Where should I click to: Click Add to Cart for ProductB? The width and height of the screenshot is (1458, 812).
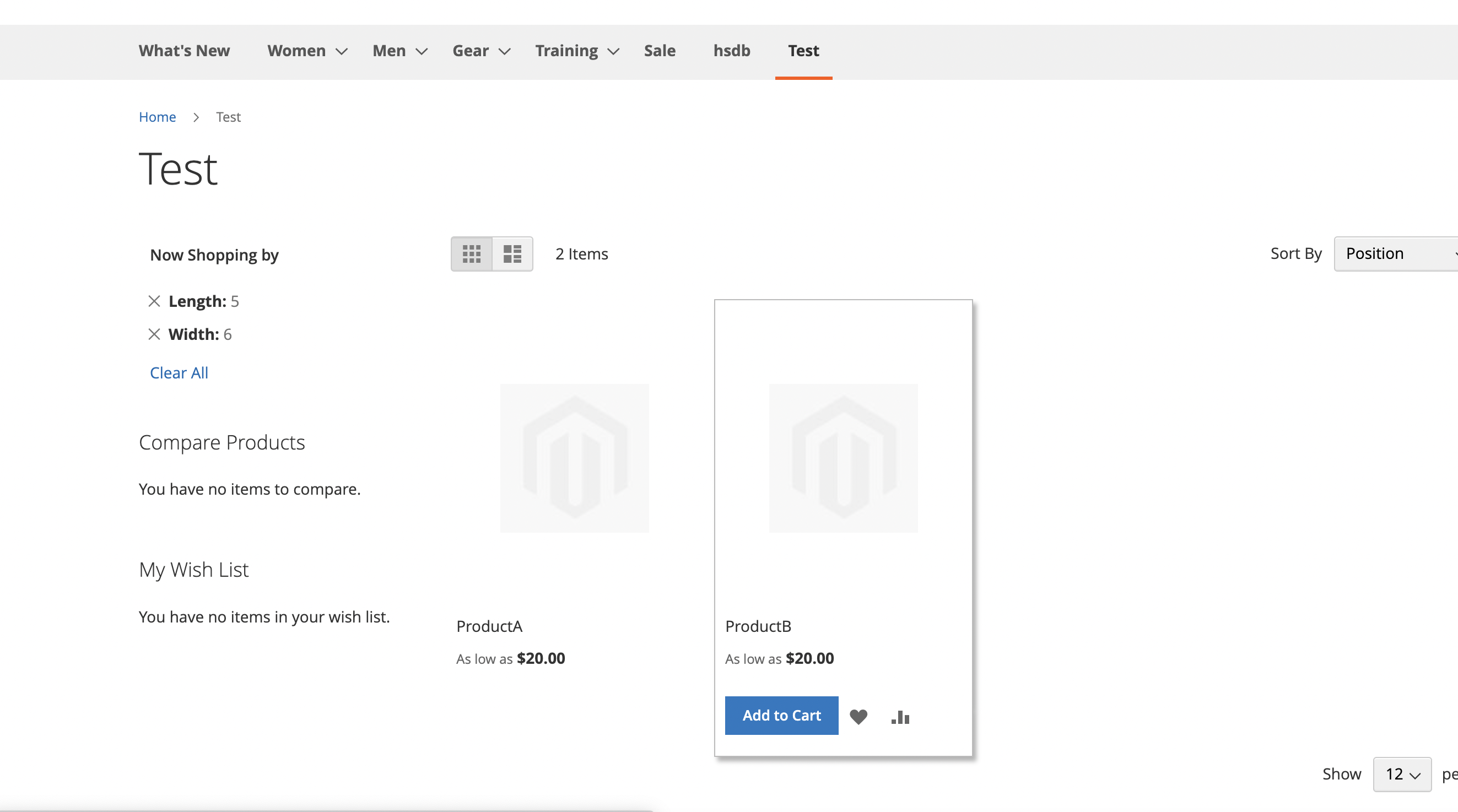click(781, 714)
